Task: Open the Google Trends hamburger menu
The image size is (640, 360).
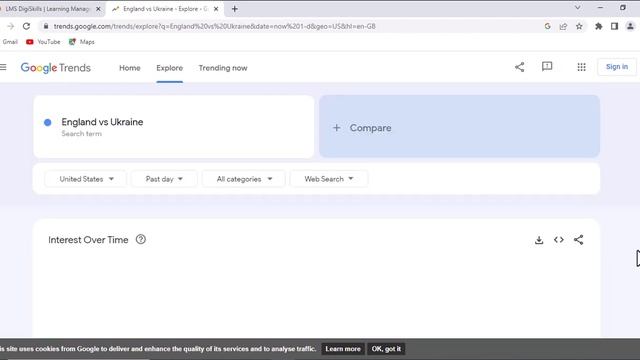Action: click(3, 67)
